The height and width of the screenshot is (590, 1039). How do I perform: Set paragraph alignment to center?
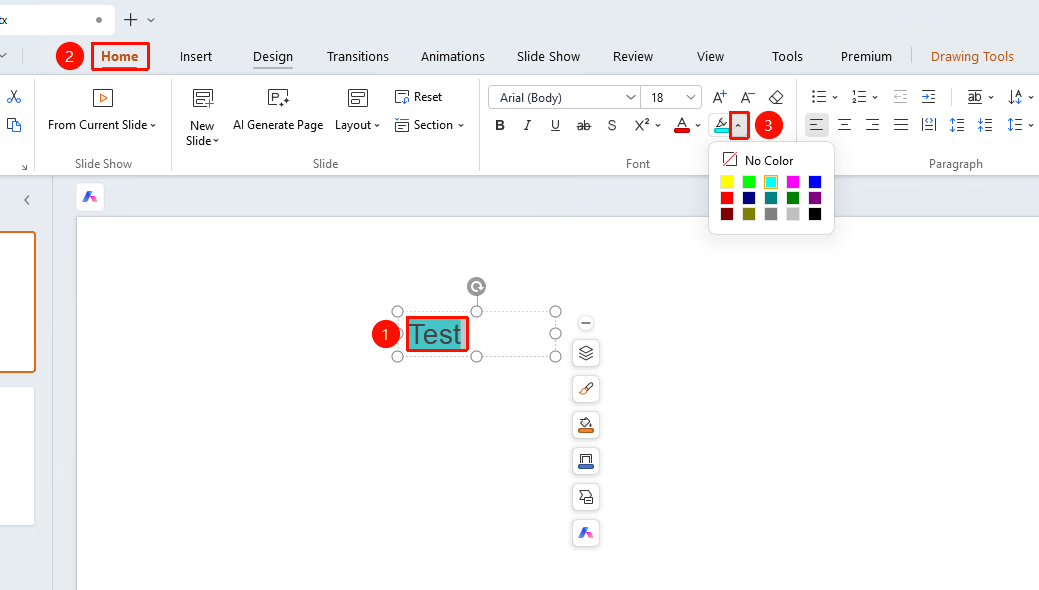(844, 125)
